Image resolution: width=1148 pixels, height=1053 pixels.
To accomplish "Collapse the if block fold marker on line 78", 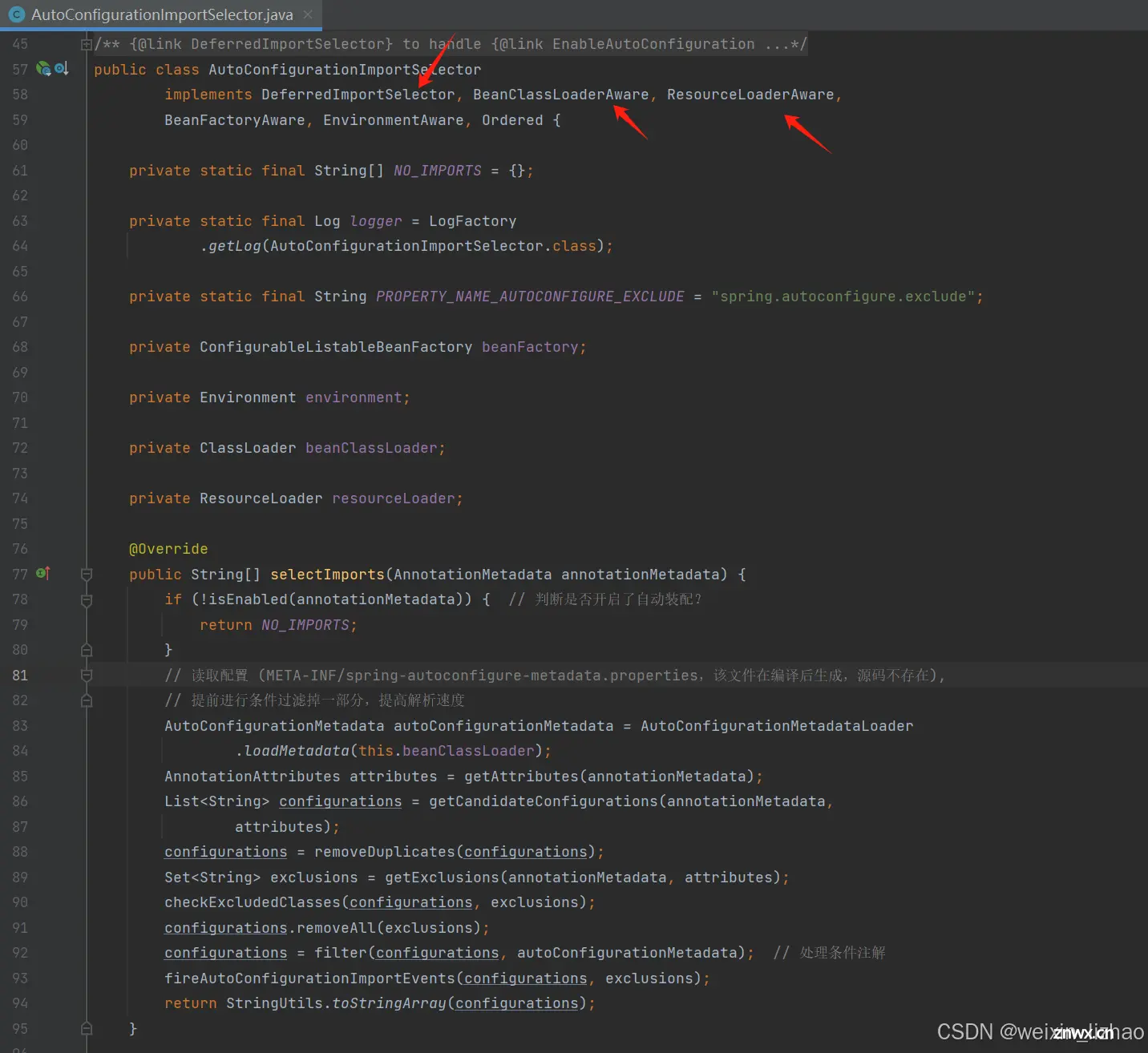I will pos(87,599).
